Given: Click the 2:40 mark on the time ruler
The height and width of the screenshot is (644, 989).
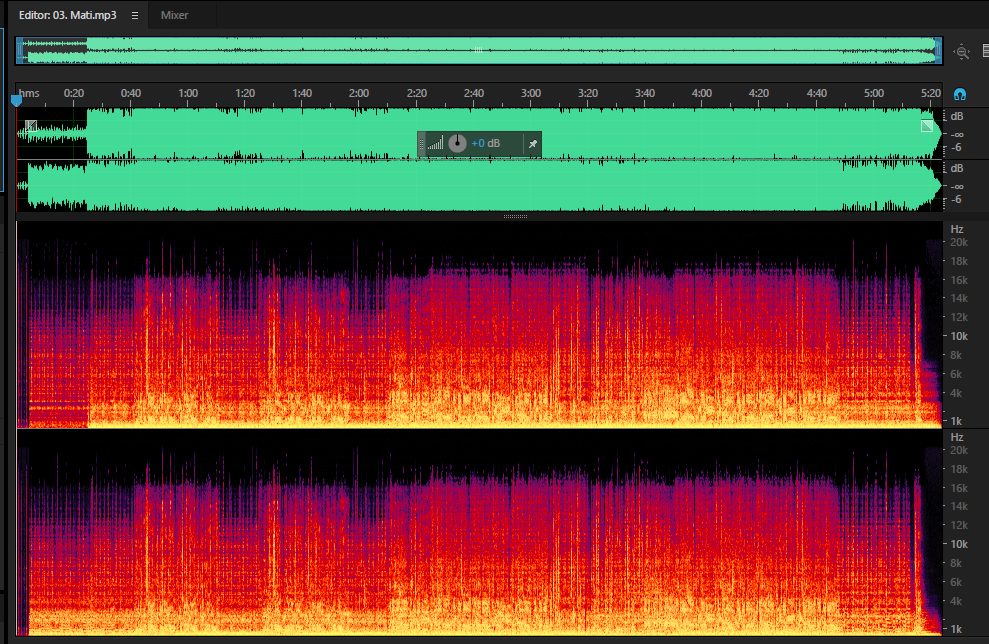Looking at the screenshot, I should tap(474, 93).
